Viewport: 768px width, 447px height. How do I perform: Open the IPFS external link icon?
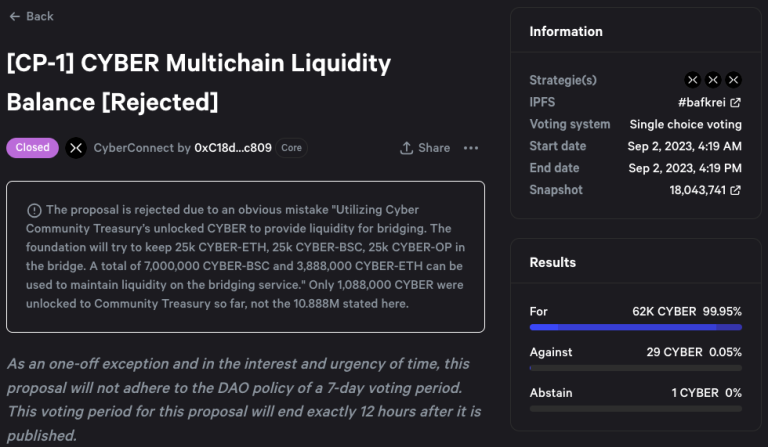click(735, 102)
